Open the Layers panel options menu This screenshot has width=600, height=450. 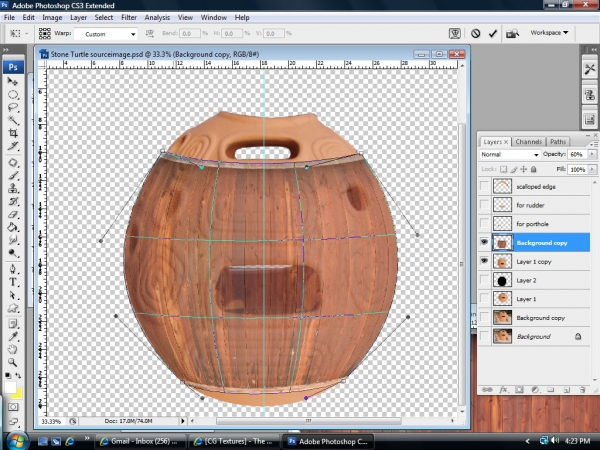coord(593,144)
